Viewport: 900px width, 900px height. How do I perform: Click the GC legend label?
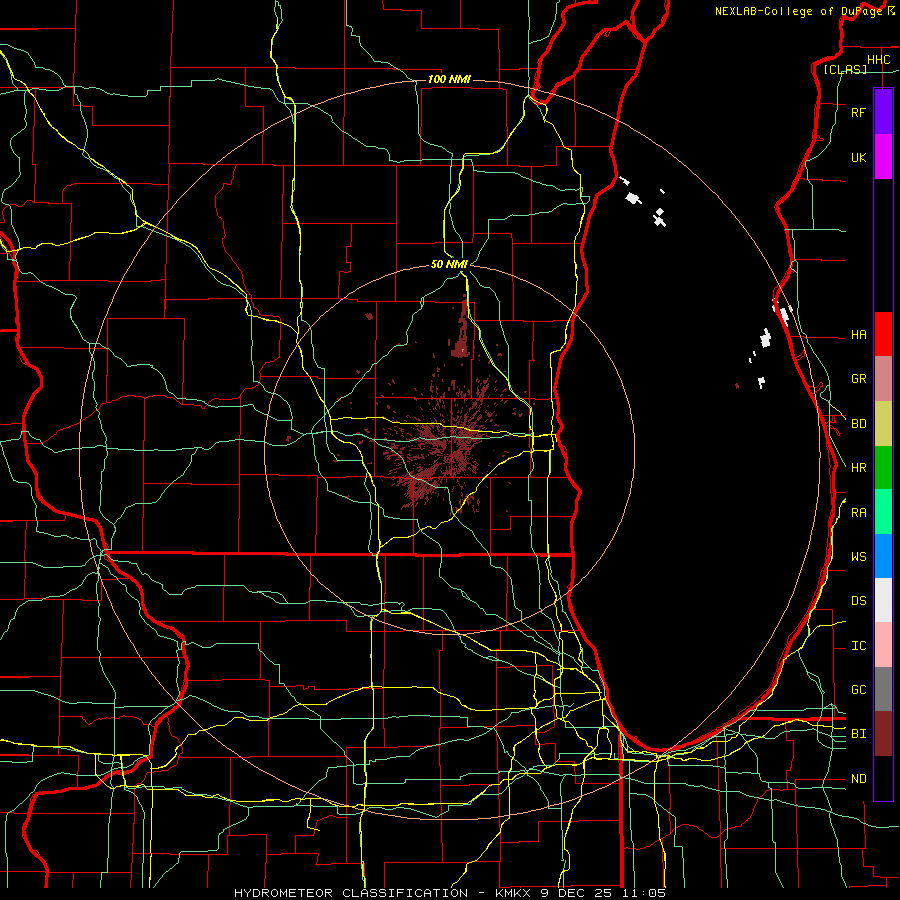coord(858,689)
